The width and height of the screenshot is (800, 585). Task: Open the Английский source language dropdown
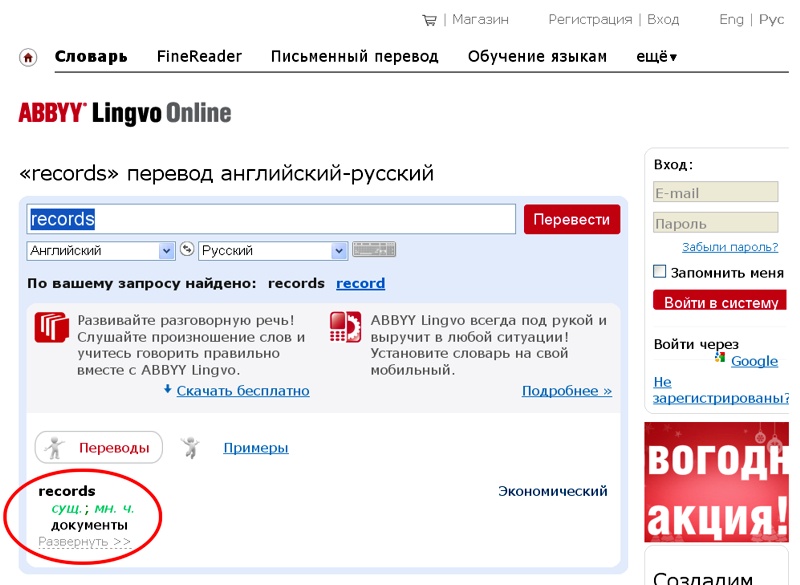pos(101,250)
